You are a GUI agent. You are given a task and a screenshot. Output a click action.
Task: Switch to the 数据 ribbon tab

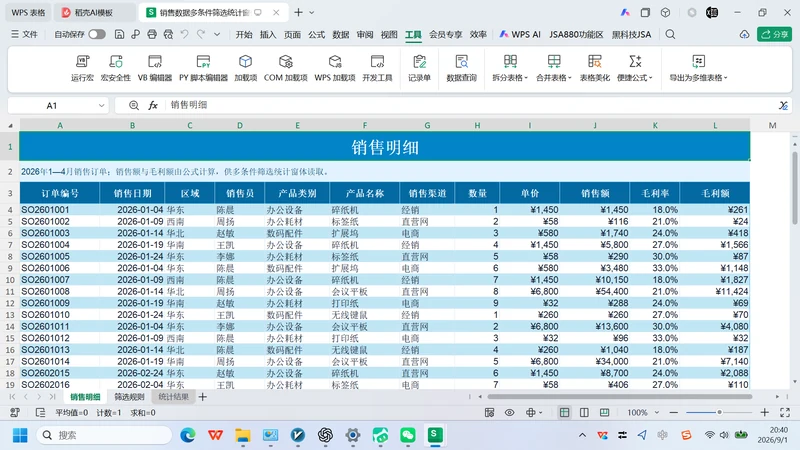pyautogui.click(x=340, y=34)
